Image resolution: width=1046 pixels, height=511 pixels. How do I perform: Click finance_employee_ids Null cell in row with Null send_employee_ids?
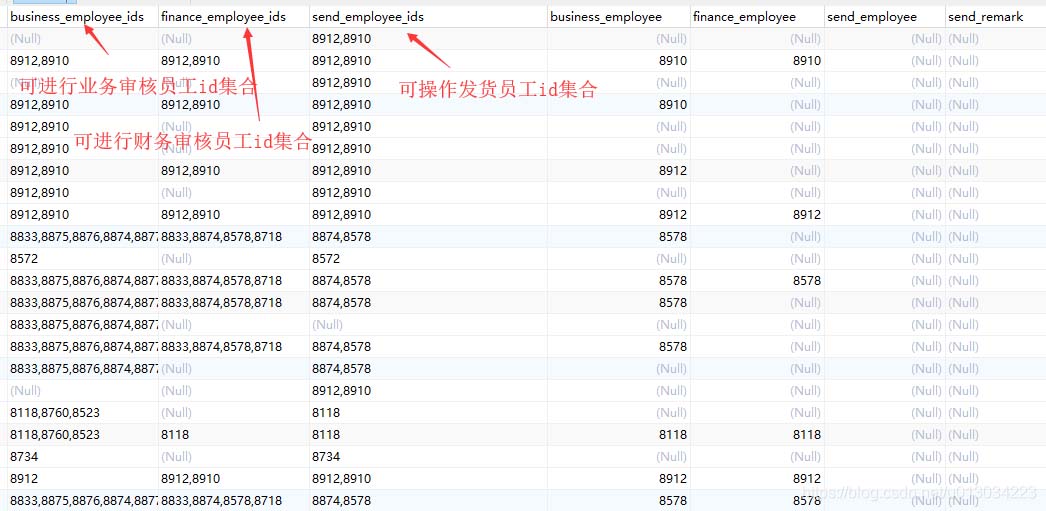coord(234,325)
